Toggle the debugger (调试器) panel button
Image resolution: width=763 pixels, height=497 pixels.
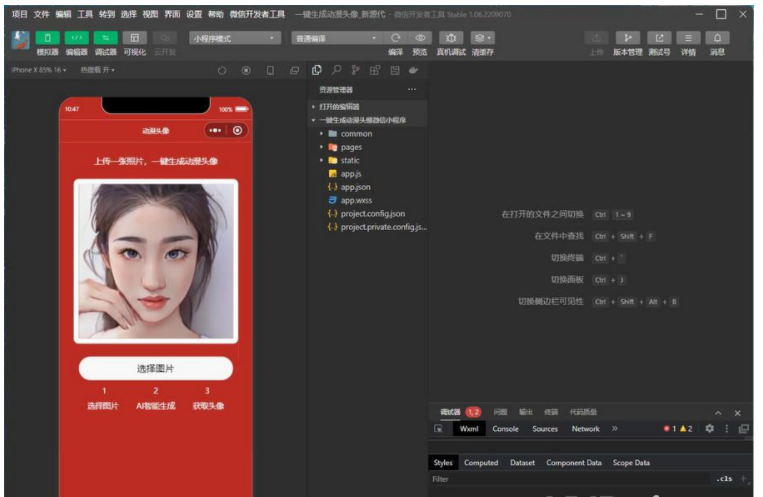click(106, 38)
